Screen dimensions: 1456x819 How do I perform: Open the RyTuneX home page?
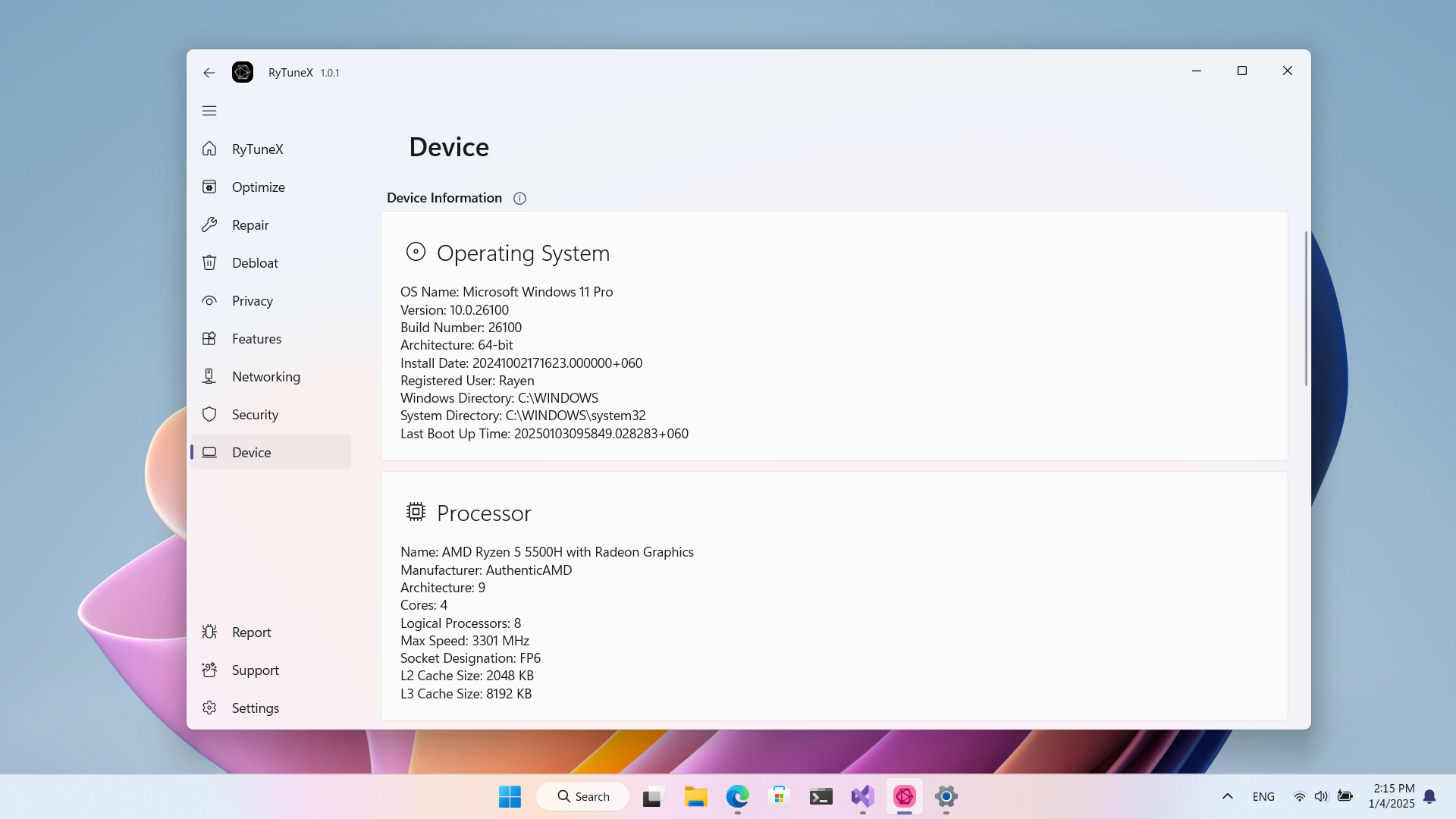coord(270,149)
